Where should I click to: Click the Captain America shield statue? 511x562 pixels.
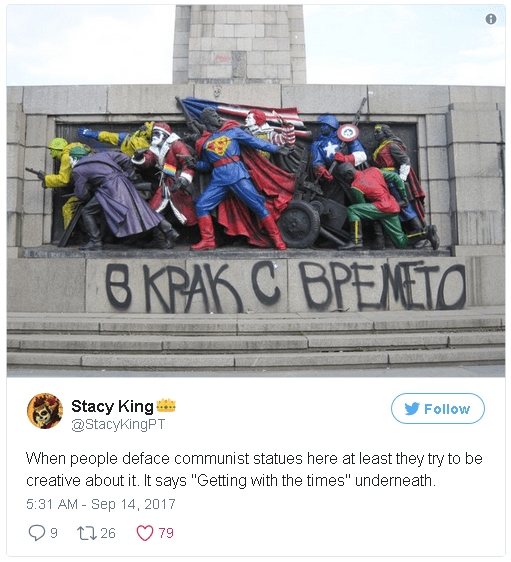pyautogui.click(x=348, y=133)
